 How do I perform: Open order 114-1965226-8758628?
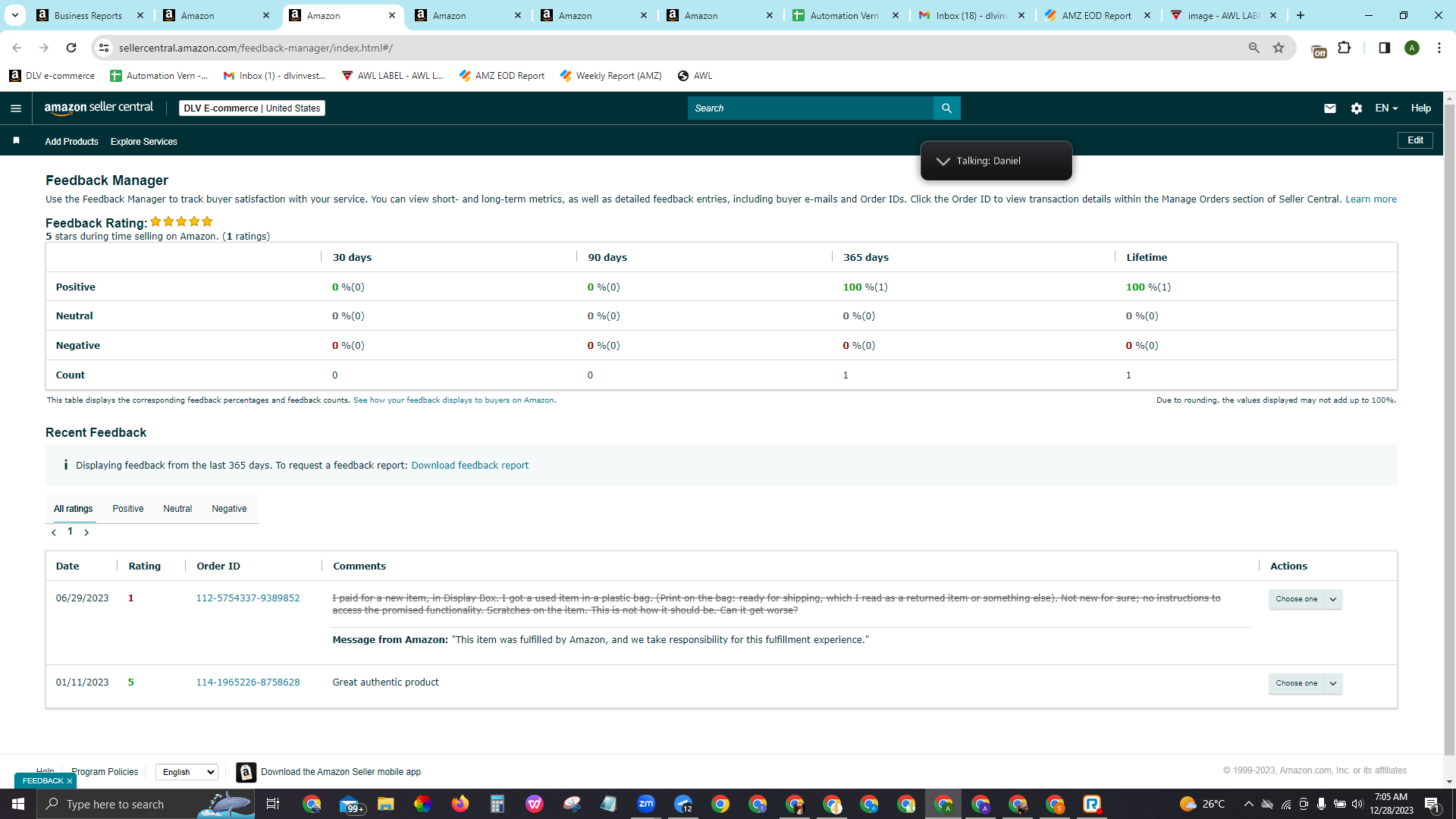[248, 682]
